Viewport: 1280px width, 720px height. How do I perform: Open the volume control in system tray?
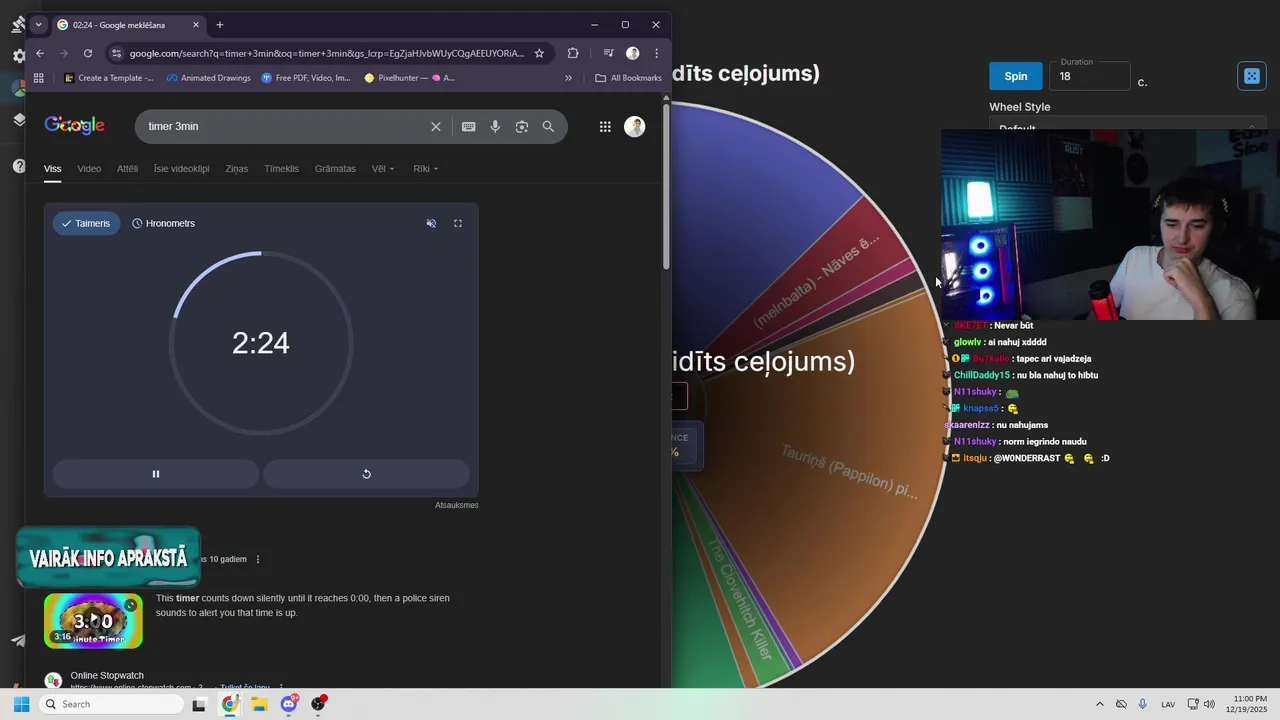1209,704
